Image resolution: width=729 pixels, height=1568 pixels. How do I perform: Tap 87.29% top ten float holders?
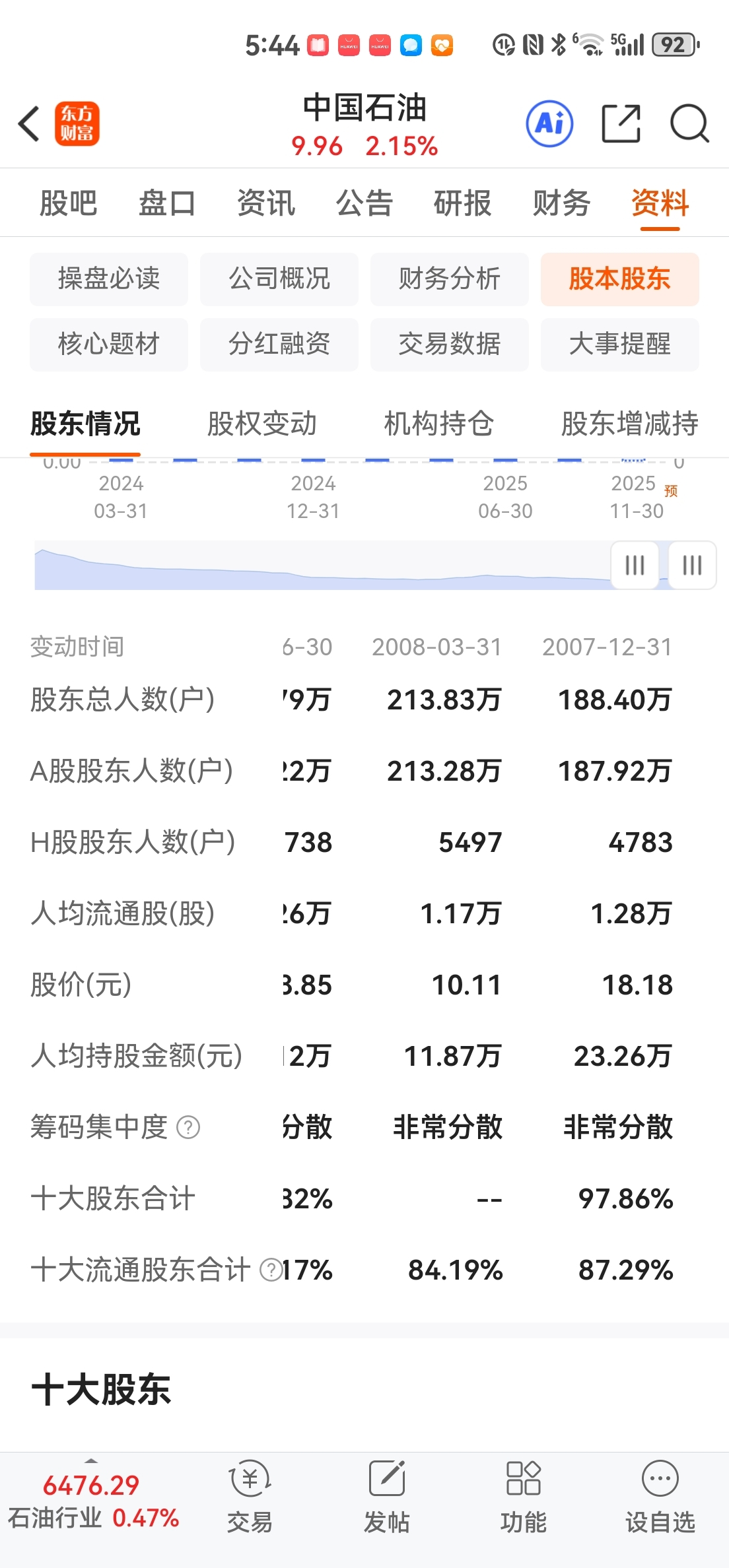pyautogui.click(x=626, y=1270)
